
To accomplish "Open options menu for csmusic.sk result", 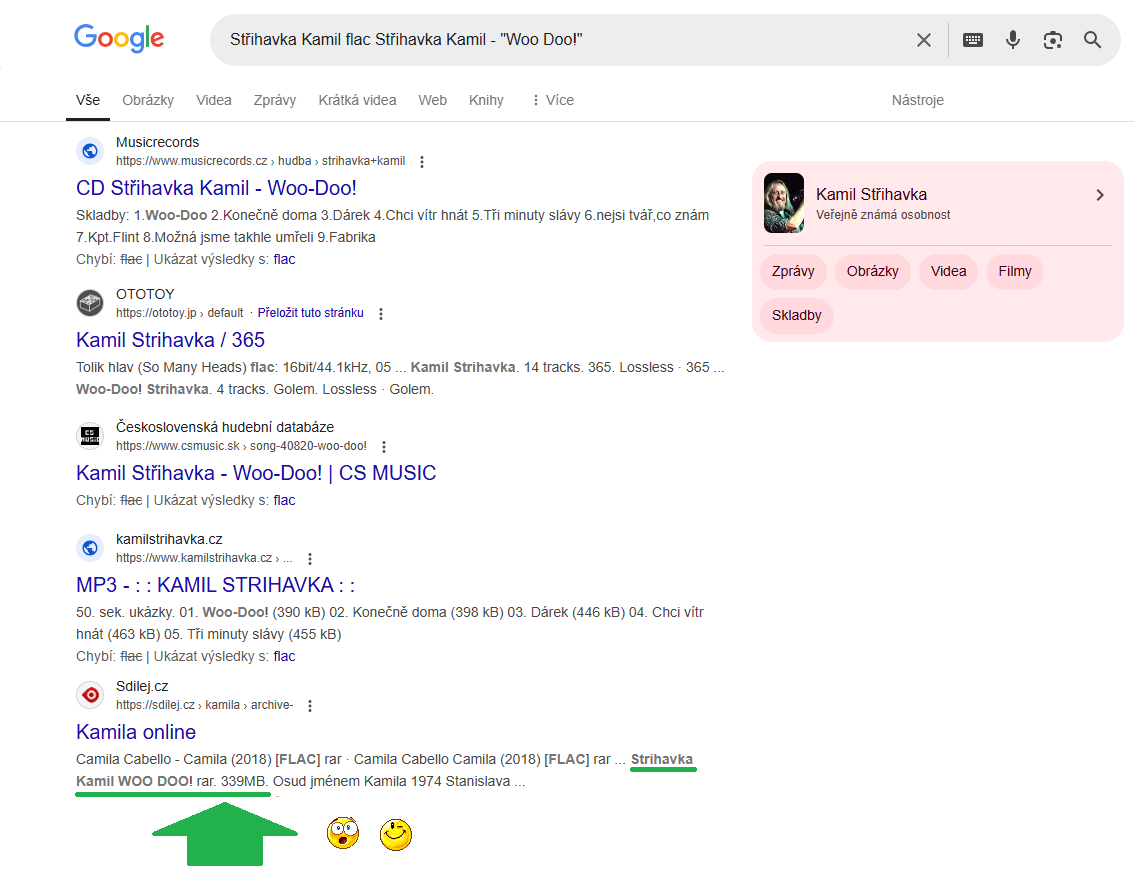I will tap(384, 447).
